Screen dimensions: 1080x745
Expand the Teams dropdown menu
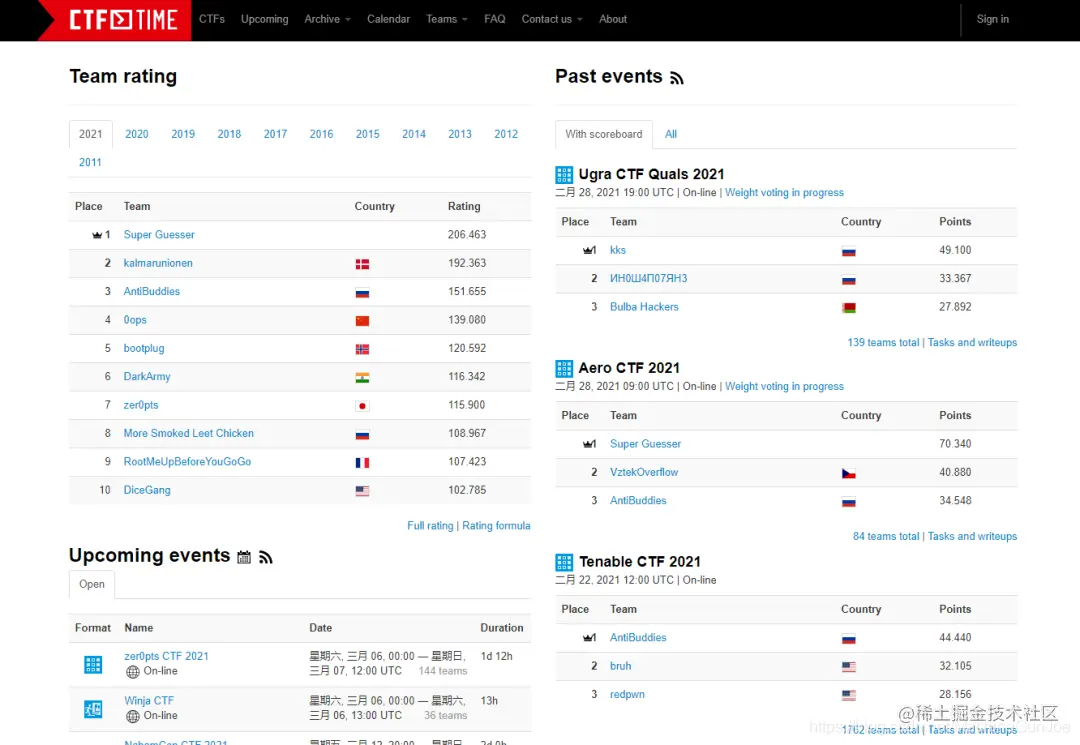coord(446,19)
